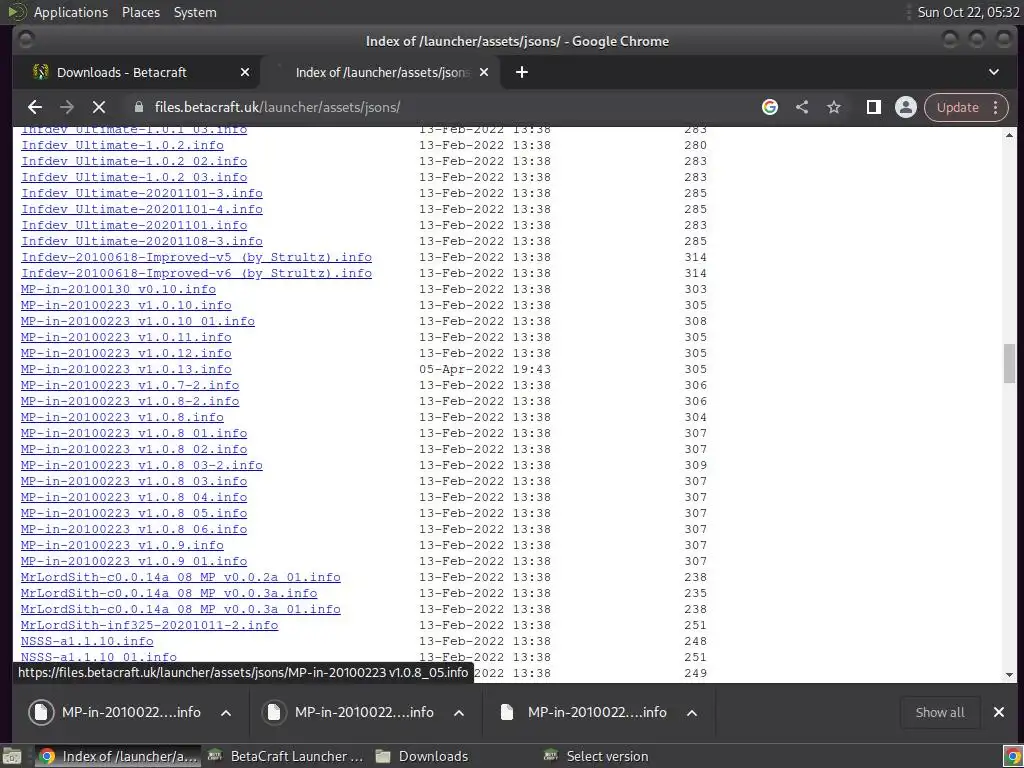Select the Index of /launcher/assets/jsons tab

382,72
